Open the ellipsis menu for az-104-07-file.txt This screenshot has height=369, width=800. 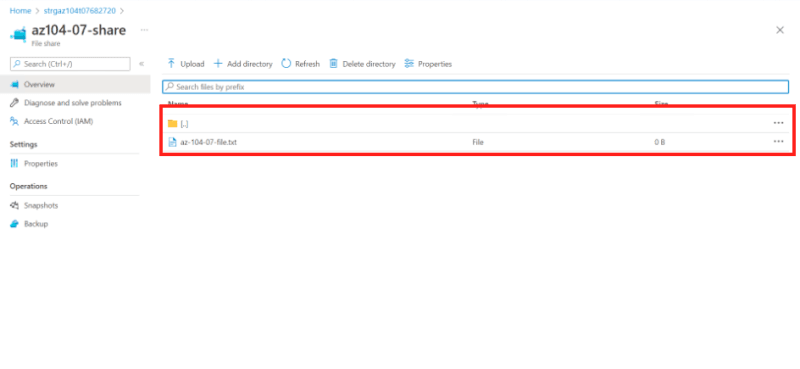pos(779,141)
